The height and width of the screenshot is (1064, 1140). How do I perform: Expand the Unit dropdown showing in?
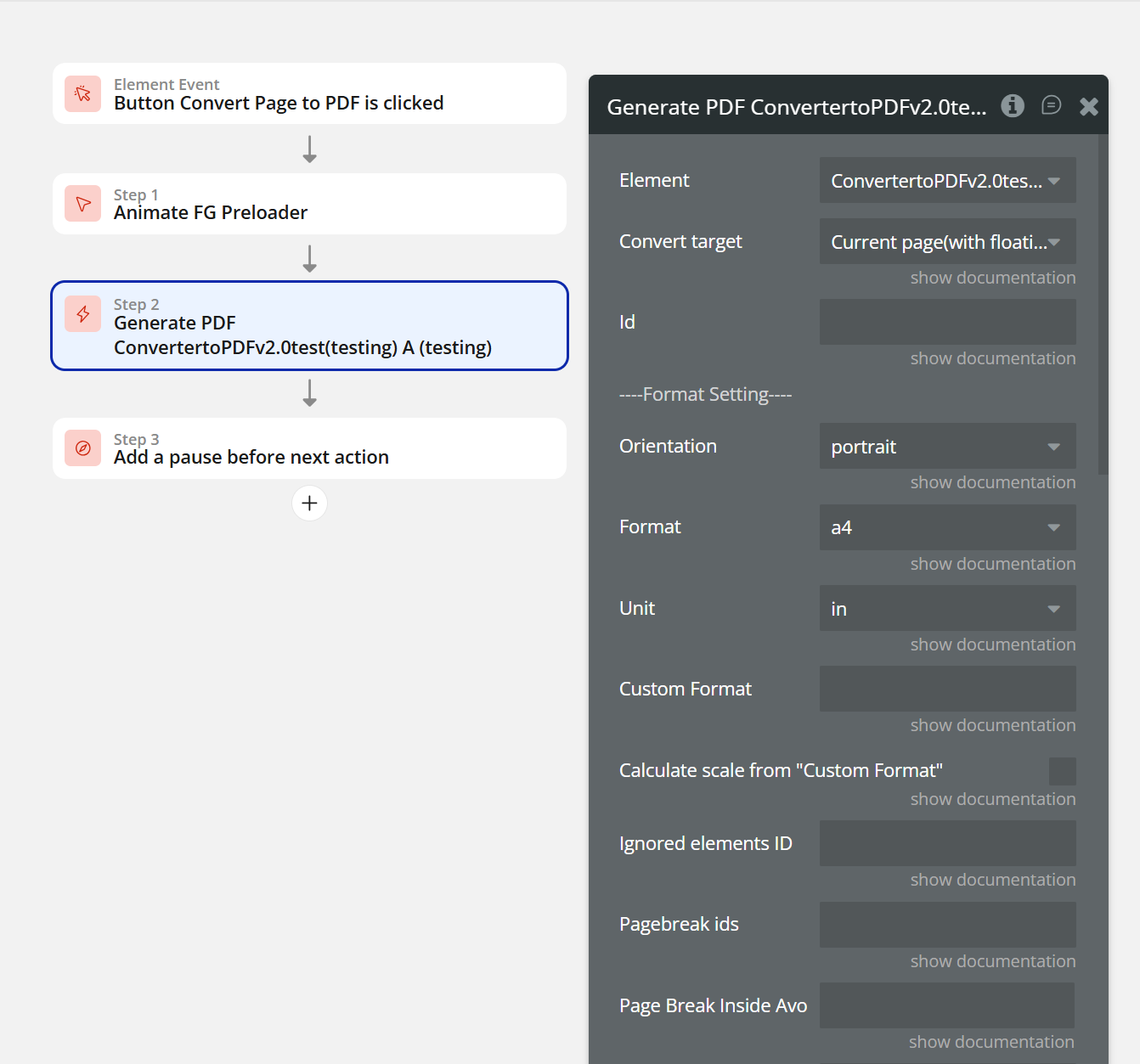tap(947, 609)
